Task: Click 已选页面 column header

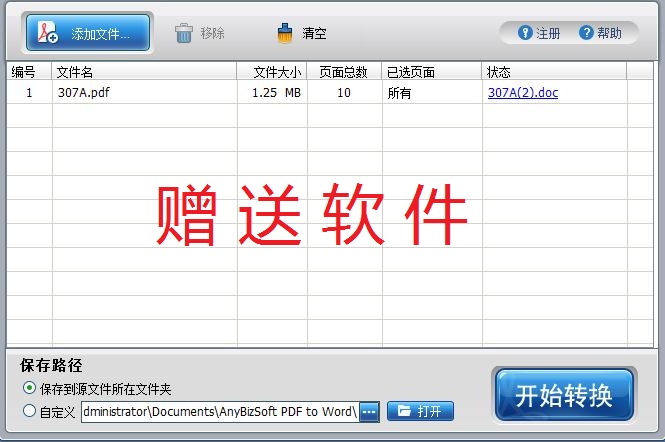Action: tap(432, 71)
